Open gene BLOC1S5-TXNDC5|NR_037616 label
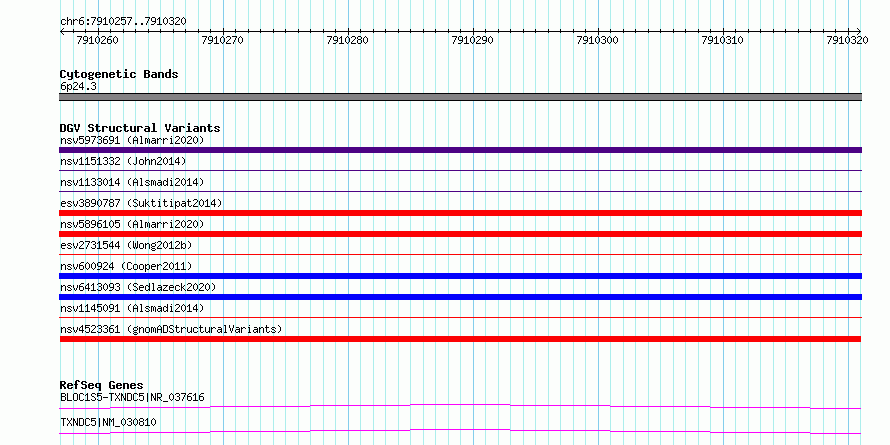Viewport: 890px width, 445px height. tap(132, 397)
